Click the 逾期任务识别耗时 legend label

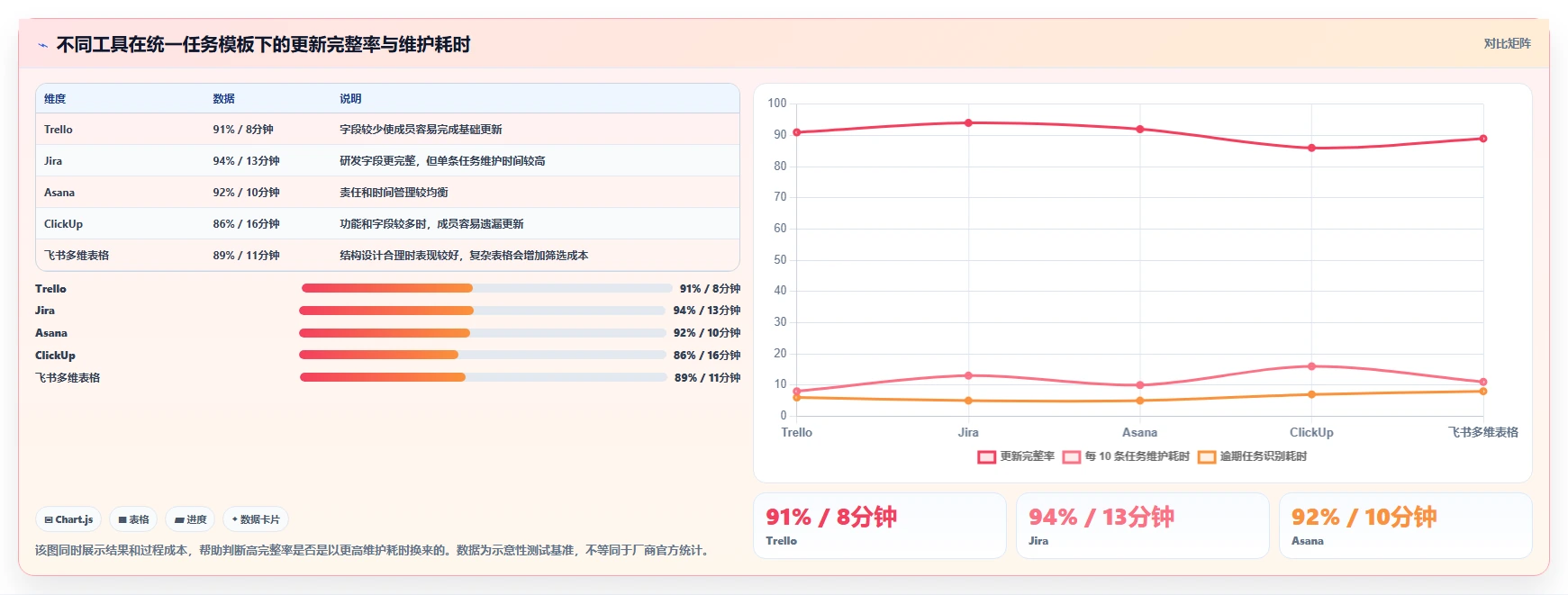coord(1263,456)
